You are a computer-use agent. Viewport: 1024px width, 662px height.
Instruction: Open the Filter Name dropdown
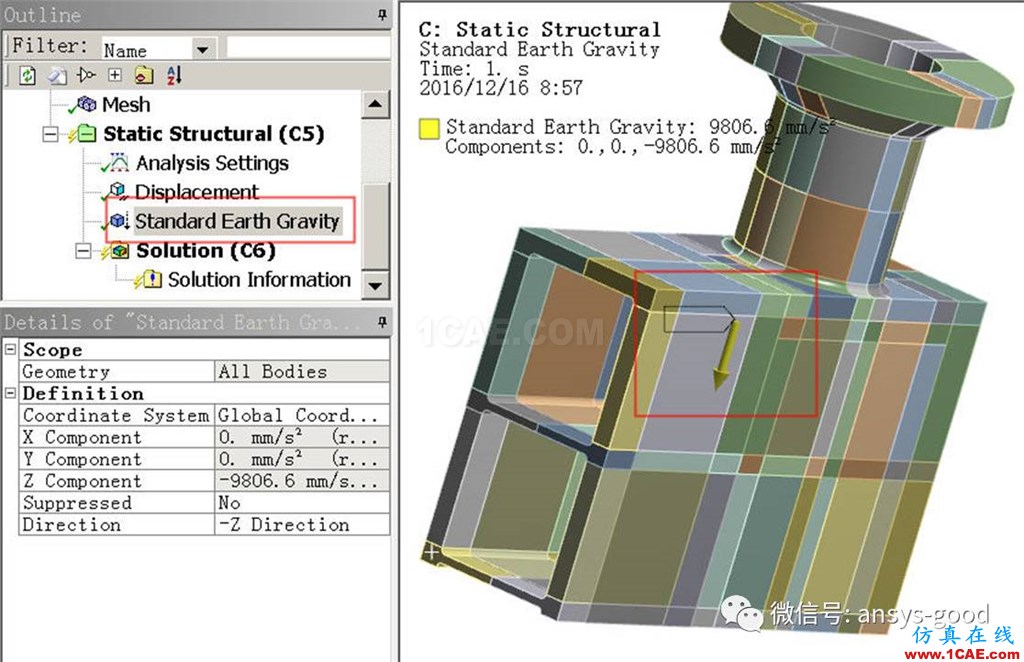(202, 50)
